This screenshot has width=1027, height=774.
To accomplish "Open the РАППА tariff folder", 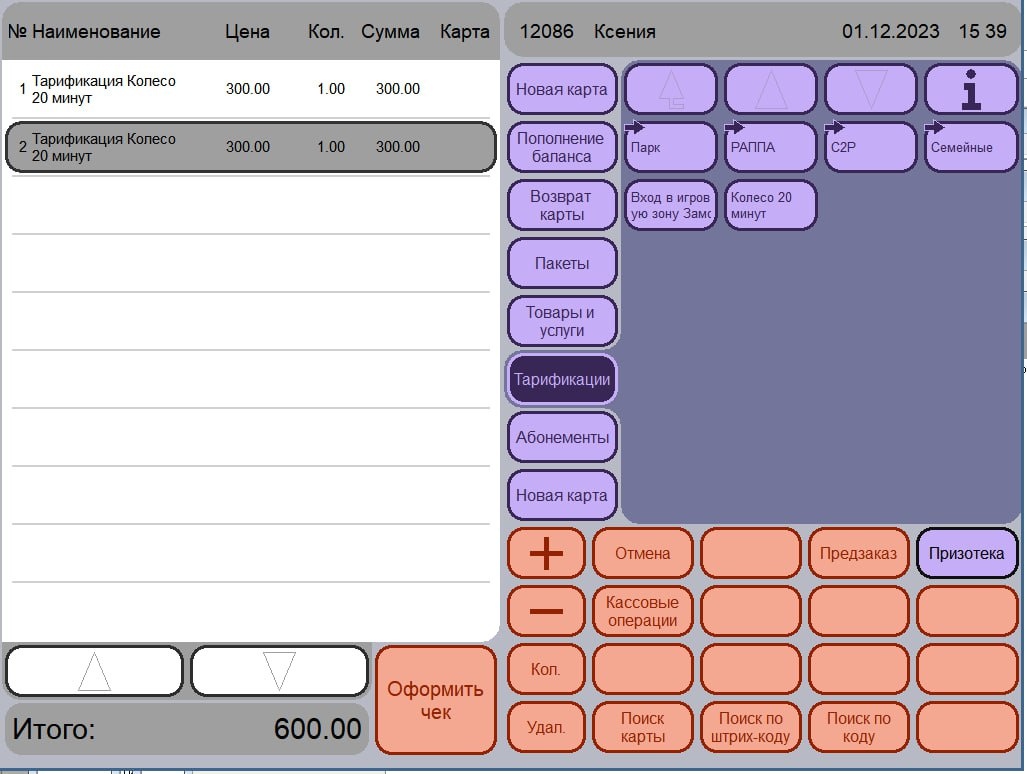I will (770, 147).
